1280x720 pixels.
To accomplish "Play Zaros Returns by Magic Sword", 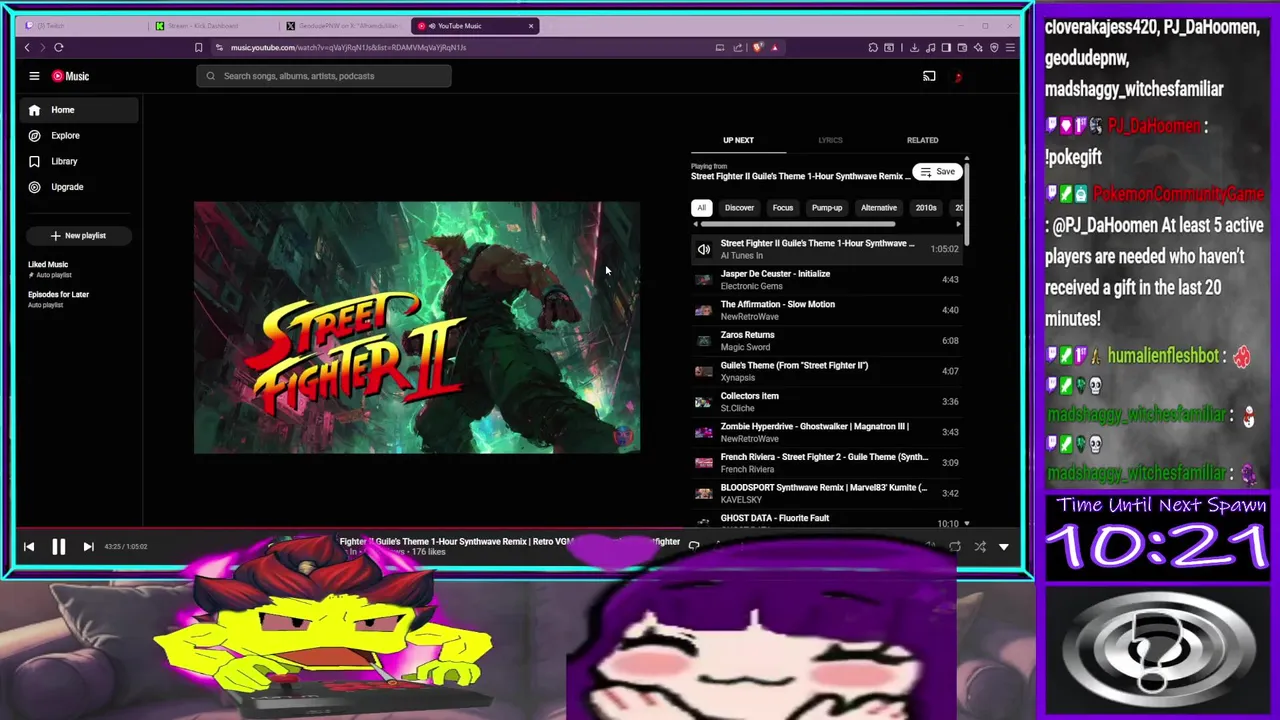I will [x=826, y=341].
